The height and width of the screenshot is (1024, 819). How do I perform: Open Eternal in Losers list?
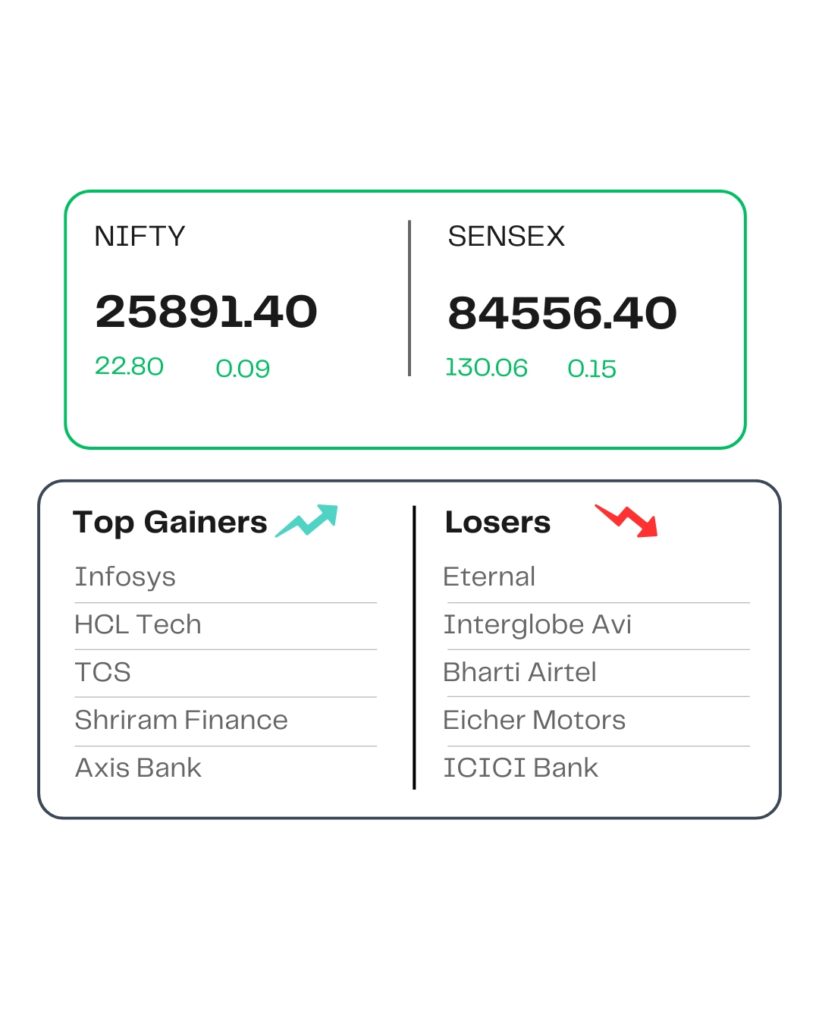(x=489, y=577)
